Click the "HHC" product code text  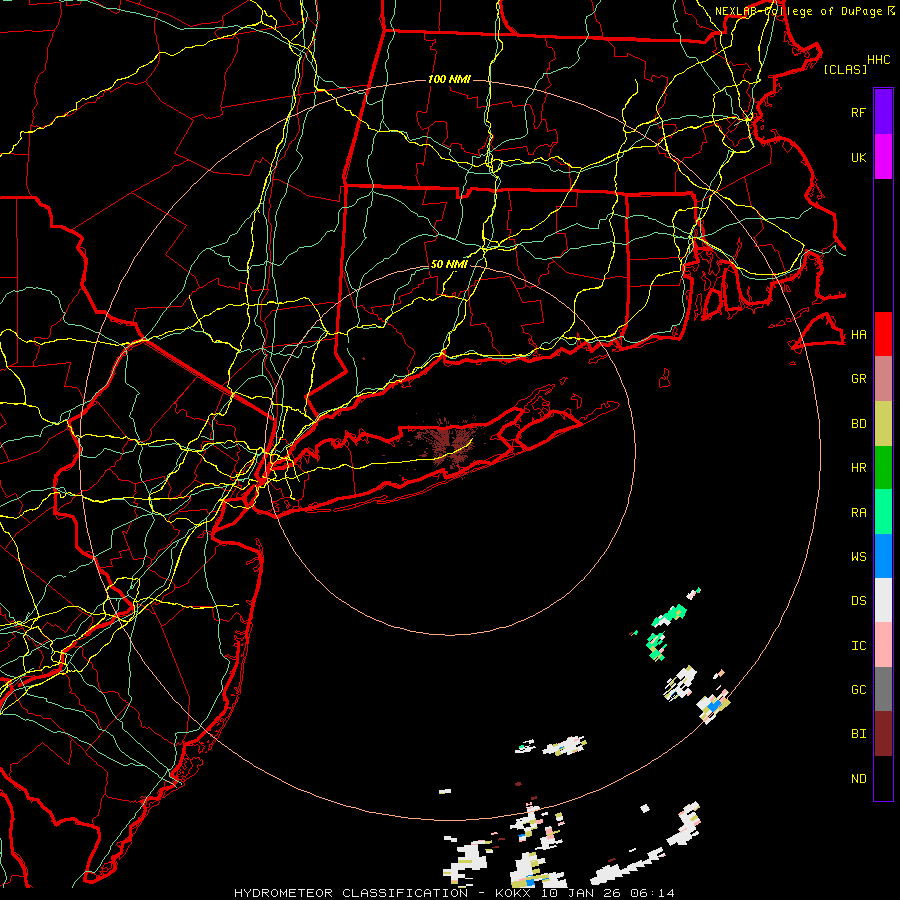878,60
